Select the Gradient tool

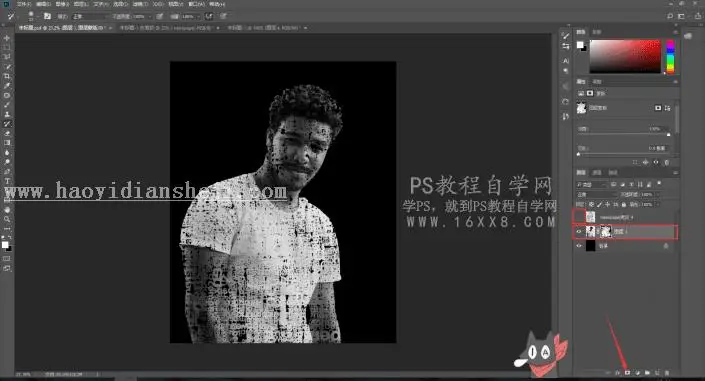pyautogui.click(x=7, y=143)
